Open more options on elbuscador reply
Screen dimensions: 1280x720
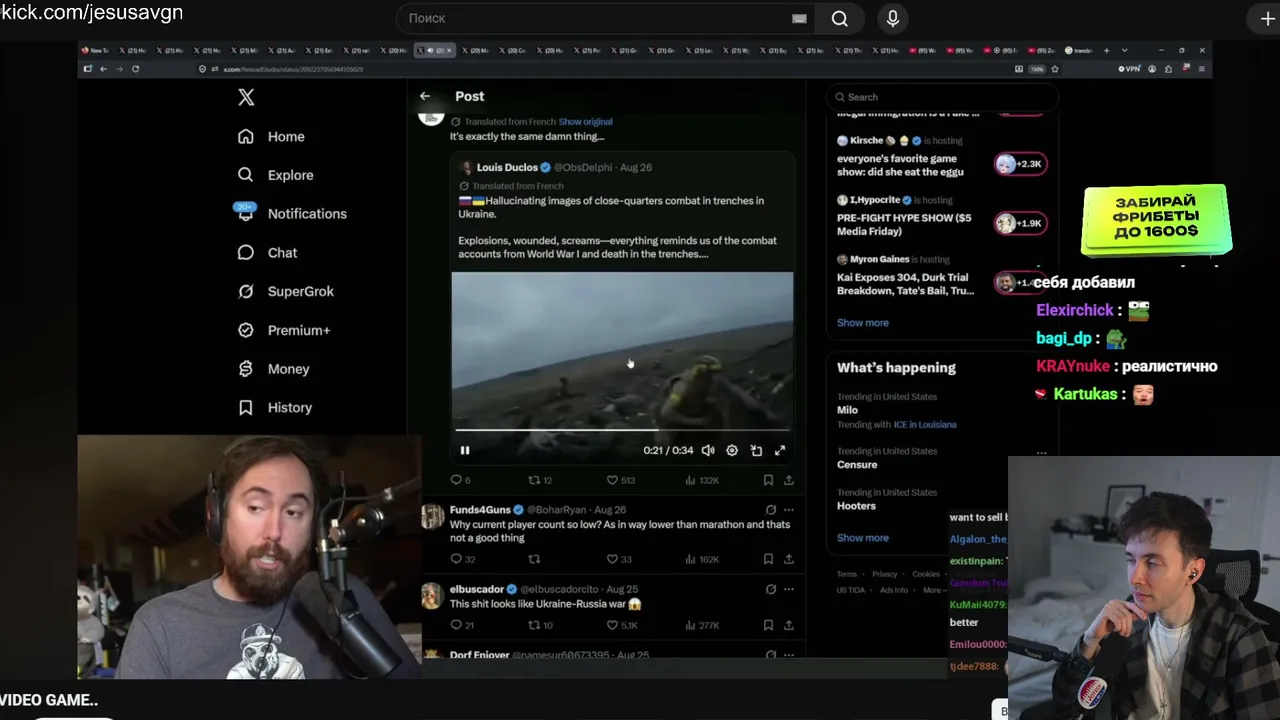click(789, 590)
